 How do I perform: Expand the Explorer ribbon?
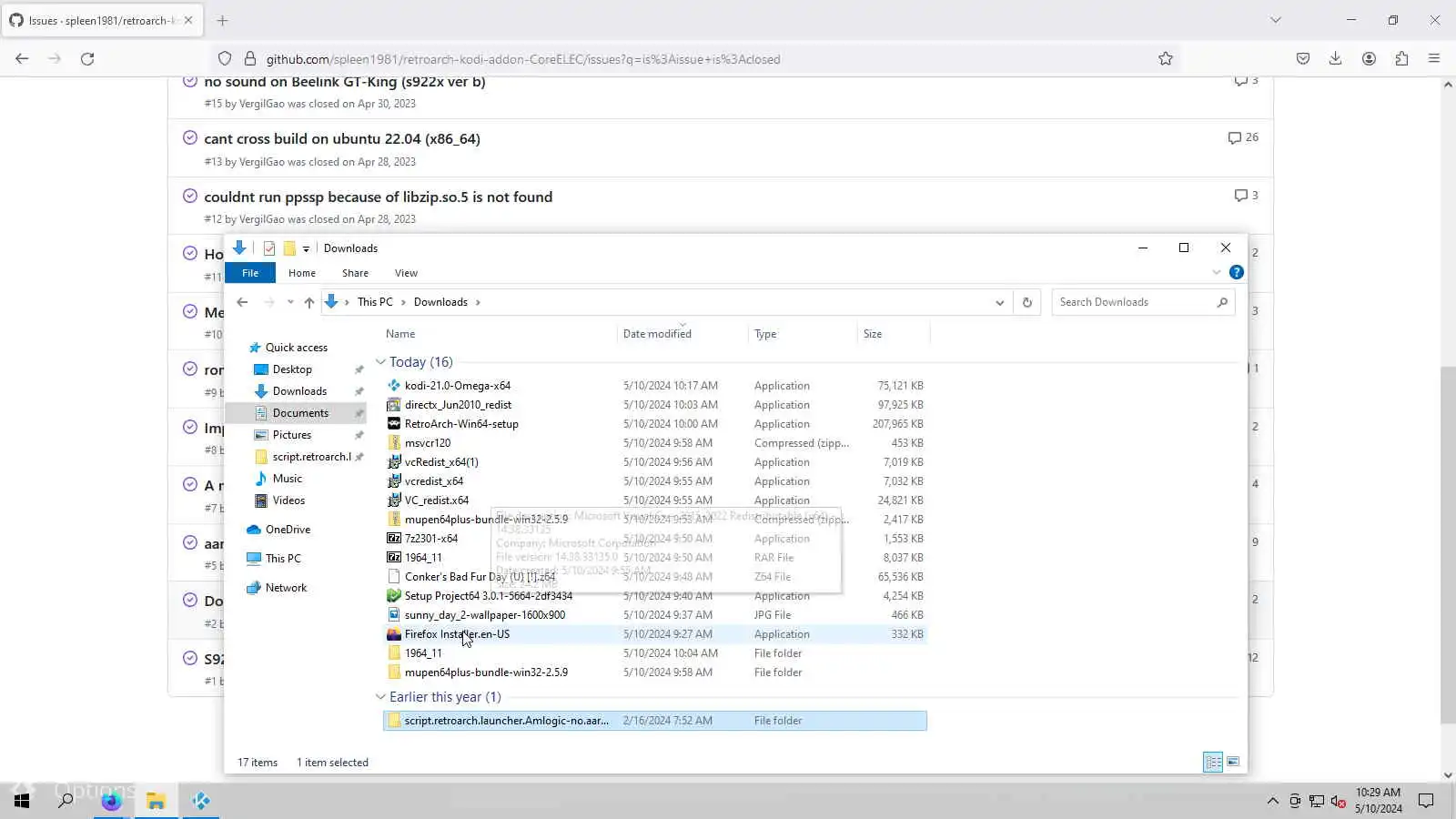coord(1217,272)
